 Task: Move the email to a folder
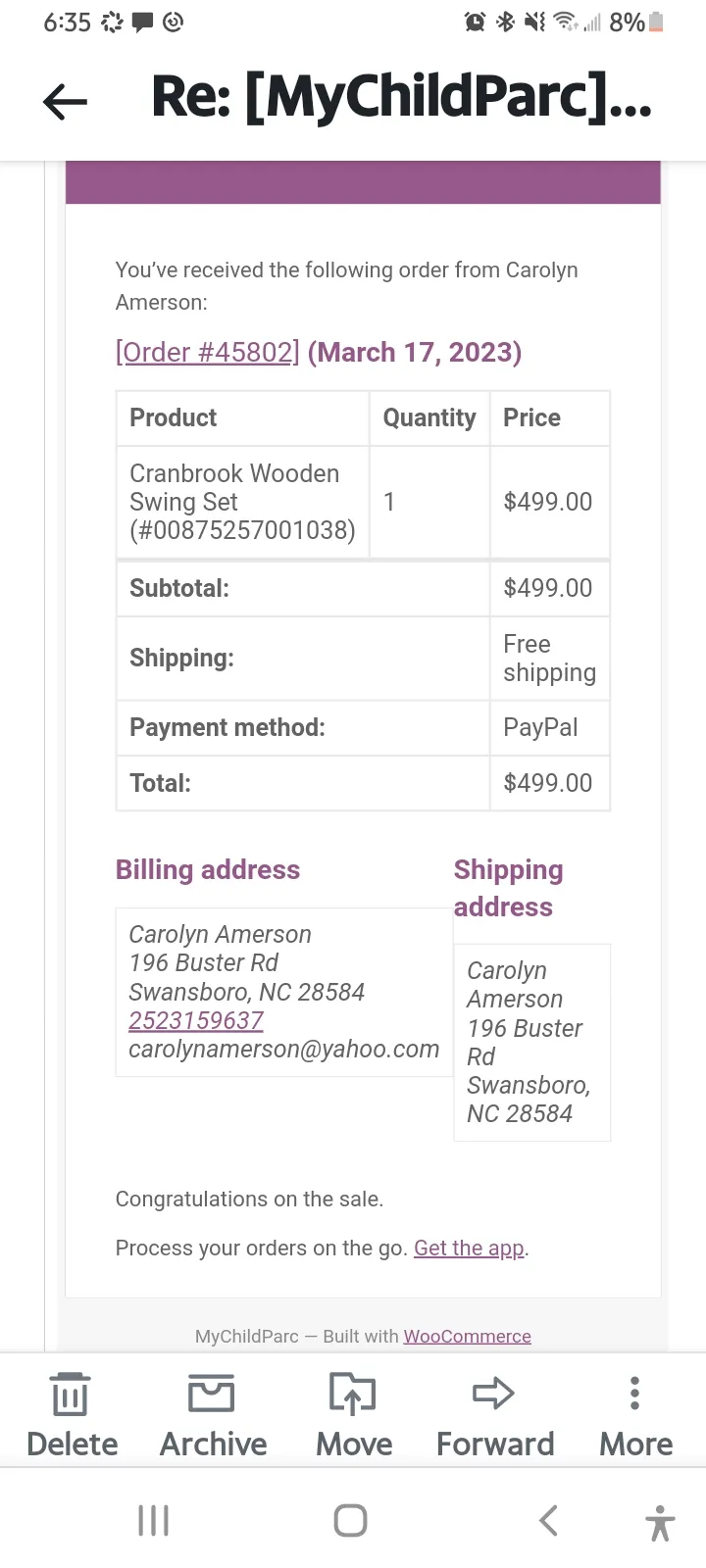point(353,1415)
